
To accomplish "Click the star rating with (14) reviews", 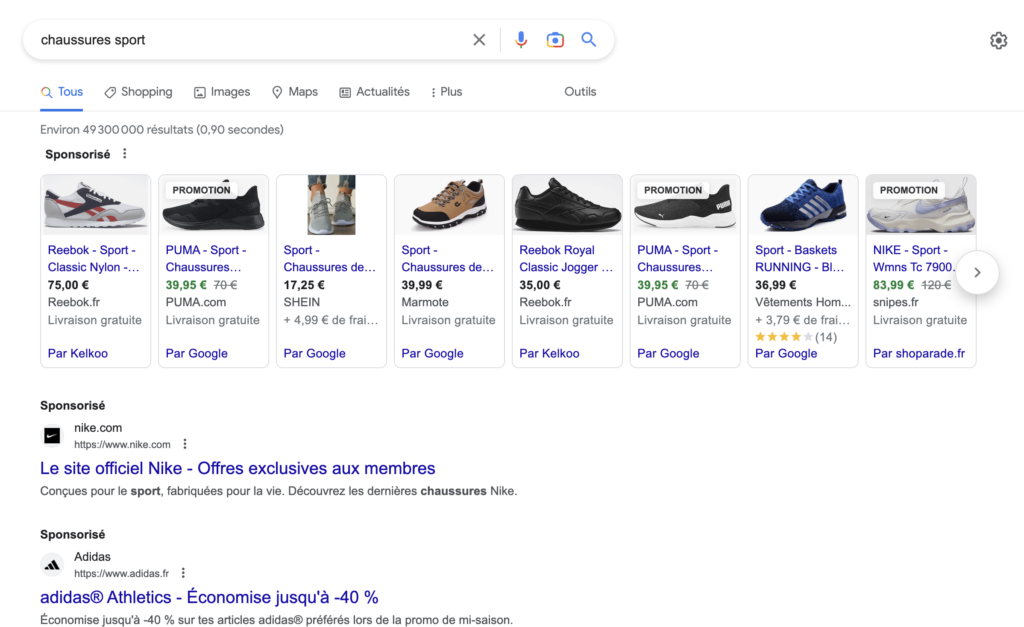I will pyautogui.click(x=796, y=337).
